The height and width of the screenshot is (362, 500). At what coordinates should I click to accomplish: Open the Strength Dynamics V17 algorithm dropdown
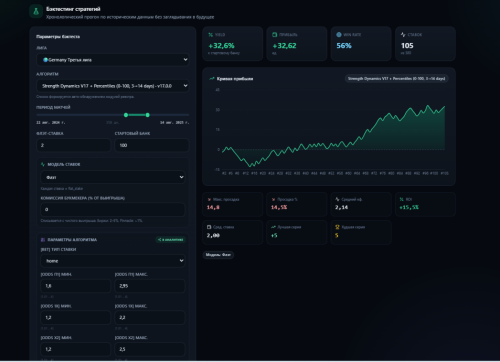pos(113,86)
